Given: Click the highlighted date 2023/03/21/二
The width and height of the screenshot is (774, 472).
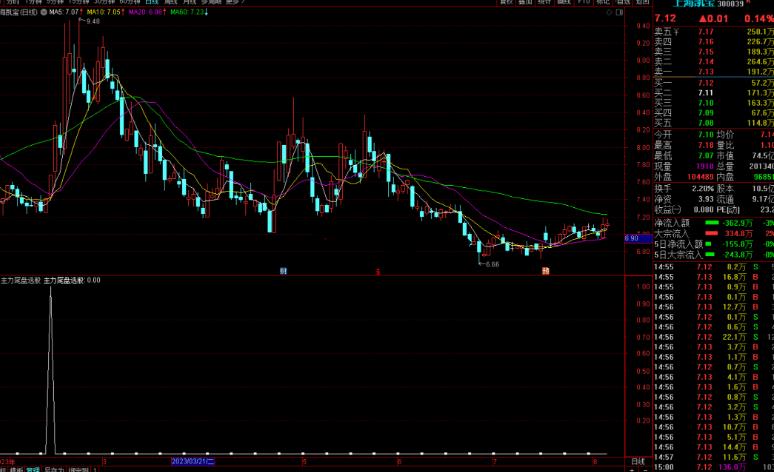Looking at the screenshot, I should (193, 462).
